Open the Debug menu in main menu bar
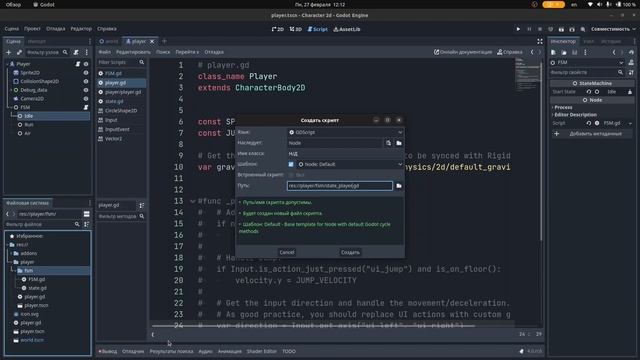 (x=56, y=29)
